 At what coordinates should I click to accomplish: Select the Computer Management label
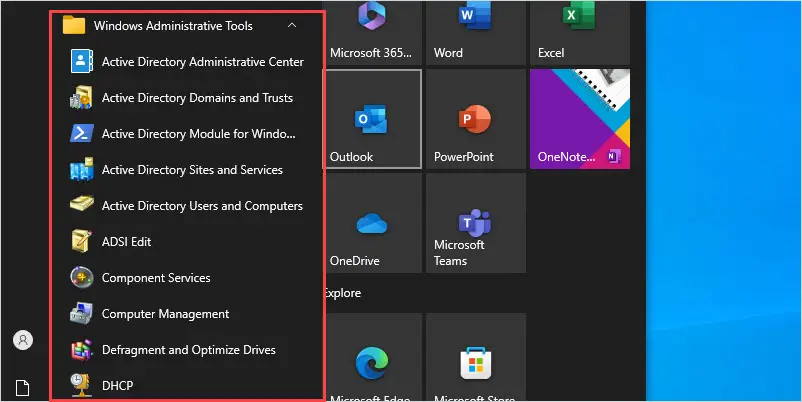click(165, 314)
